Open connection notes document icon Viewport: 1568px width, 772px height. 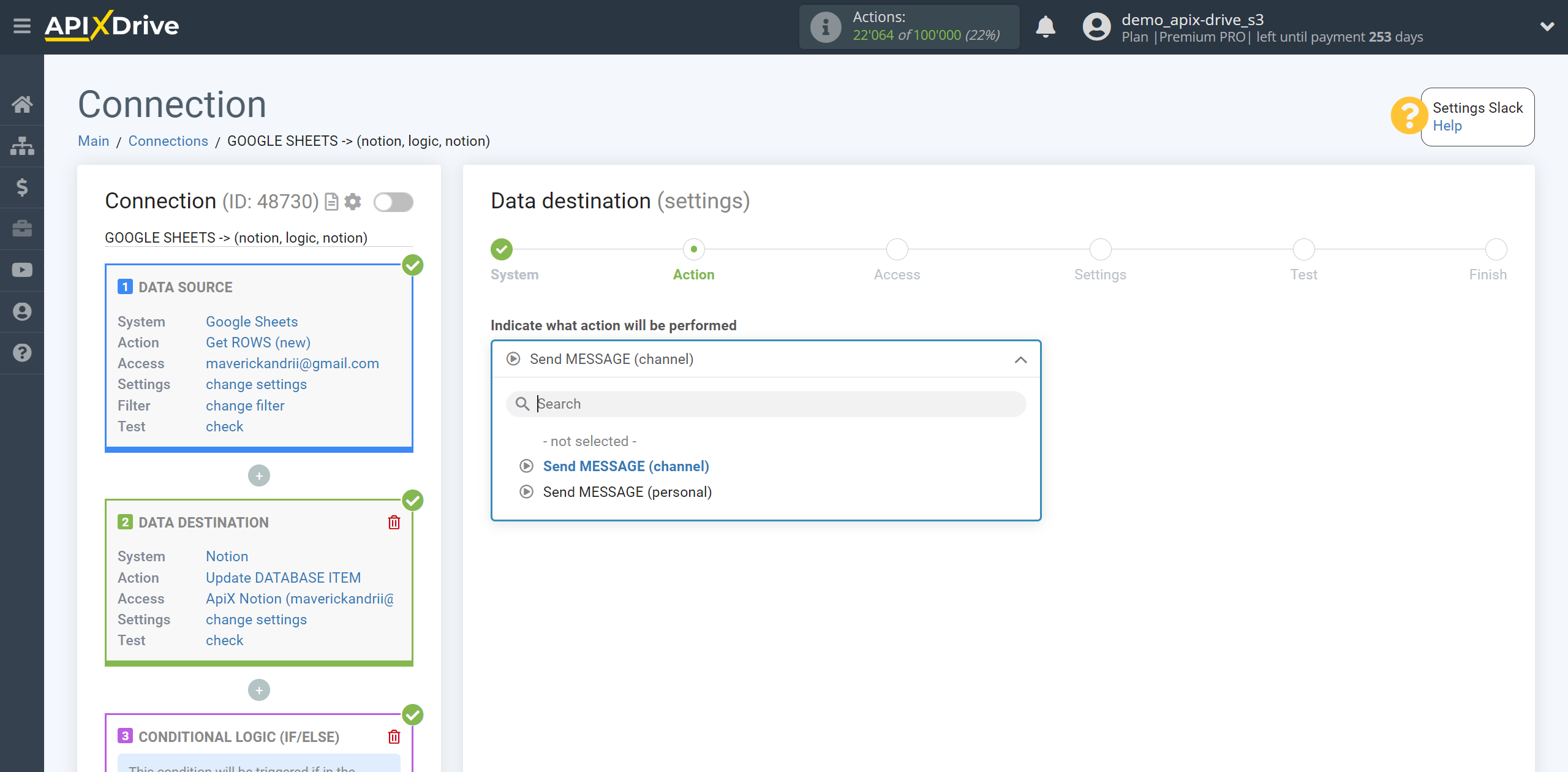331,202
